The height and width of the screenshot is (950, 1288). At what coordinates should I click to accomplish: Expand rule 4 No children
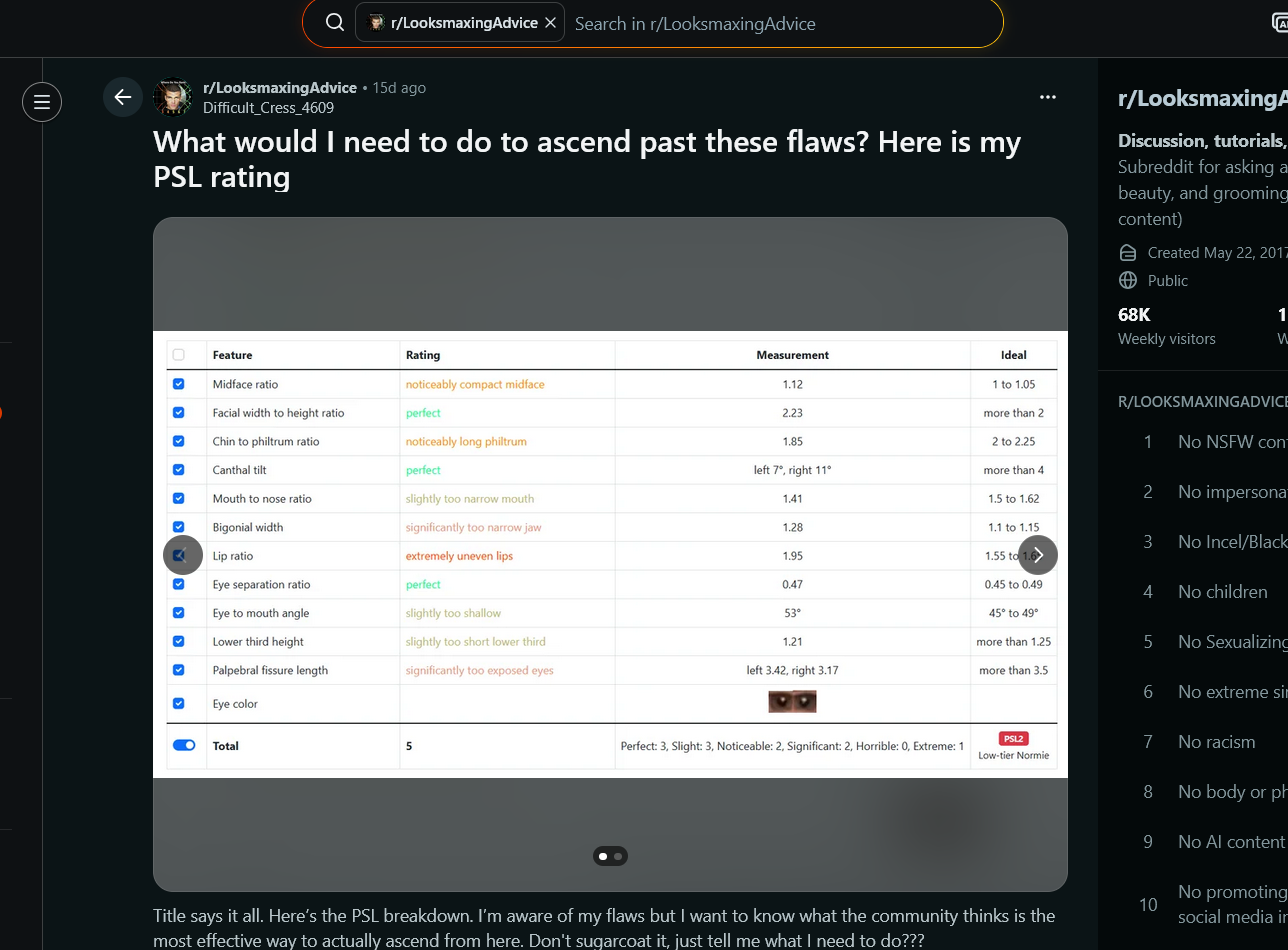coord(1208,592)
